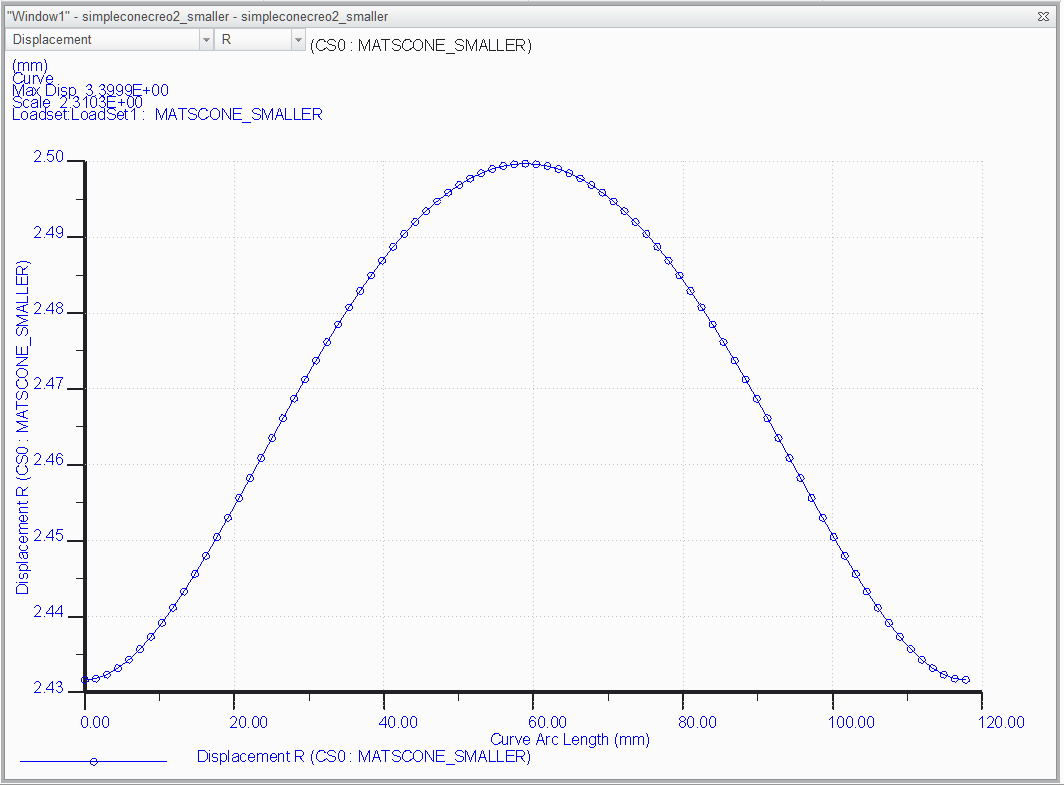Click the 80.00 x-axis tick label
The image size is (1064, 785).
point(698,723)
